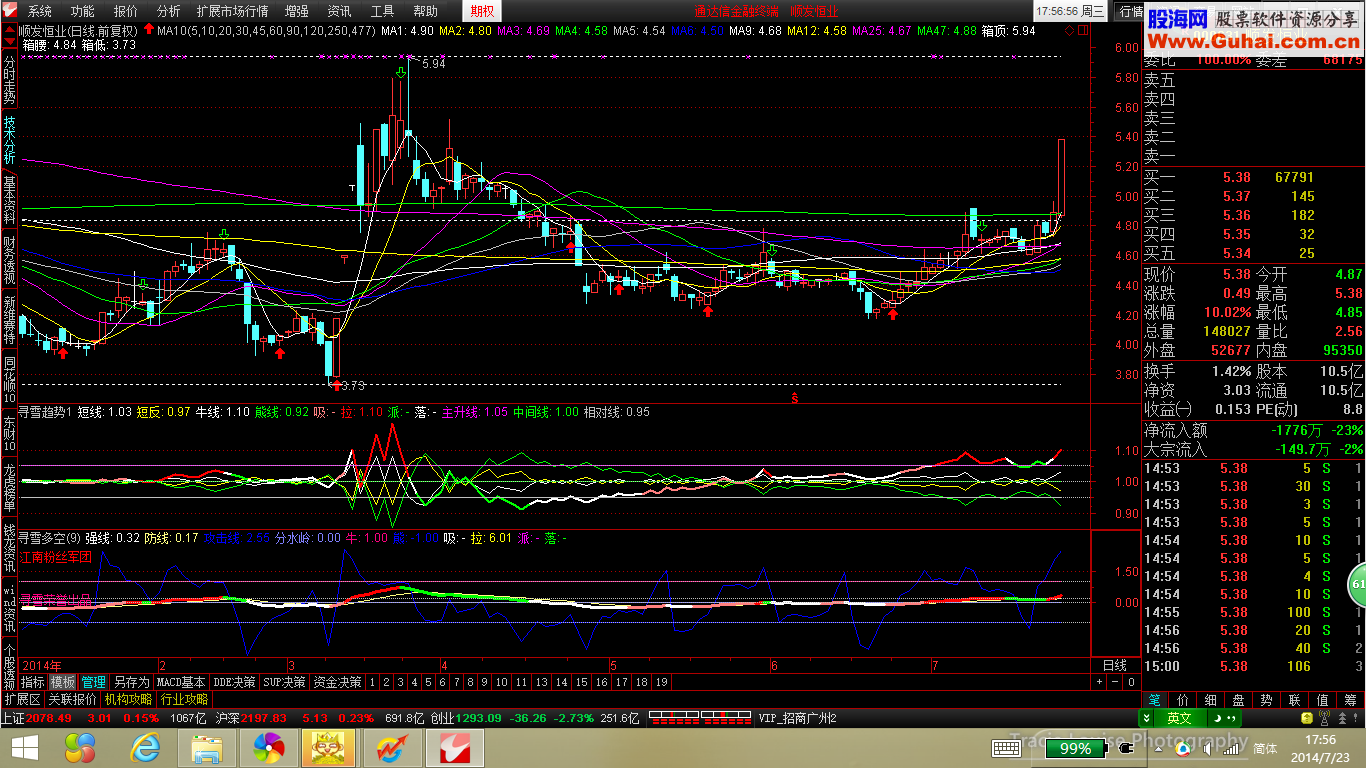Open the 扩展市场行情 menu

pyautogui.click(x=232, y=11)
